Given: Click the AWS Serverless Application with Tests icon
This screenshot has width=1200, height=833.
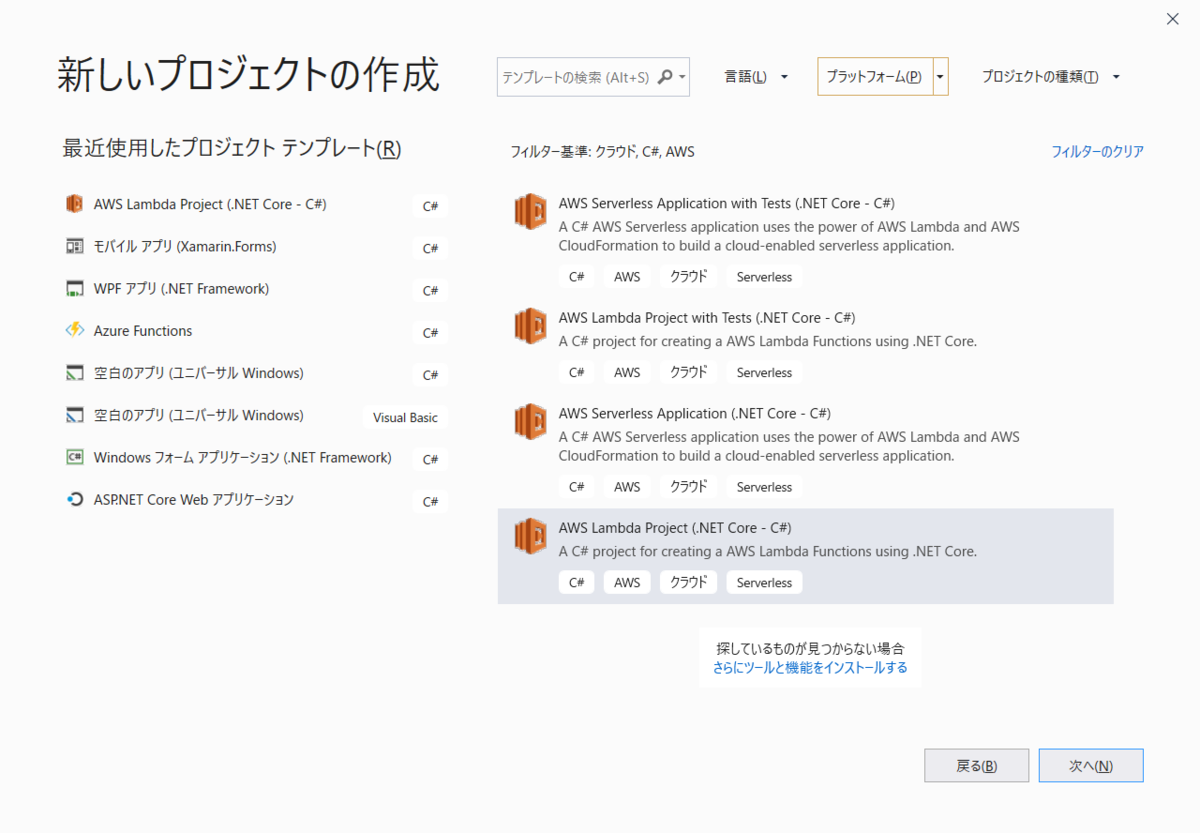Looking at the screenshot, I should tap(530, 212).
